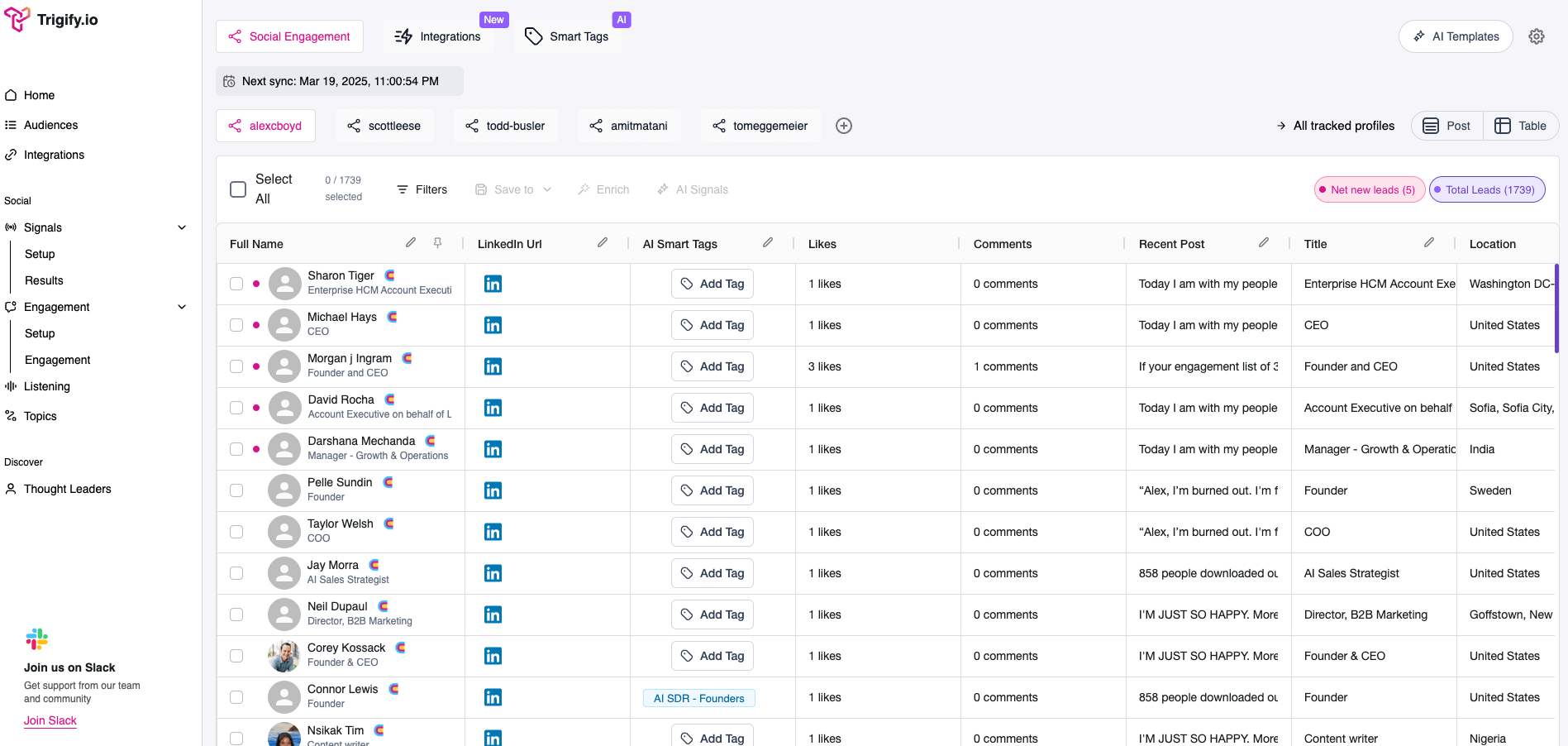Screen dimensions: 1568x746
Task: Edit the Title column pencil icon
Action: 1429,242
